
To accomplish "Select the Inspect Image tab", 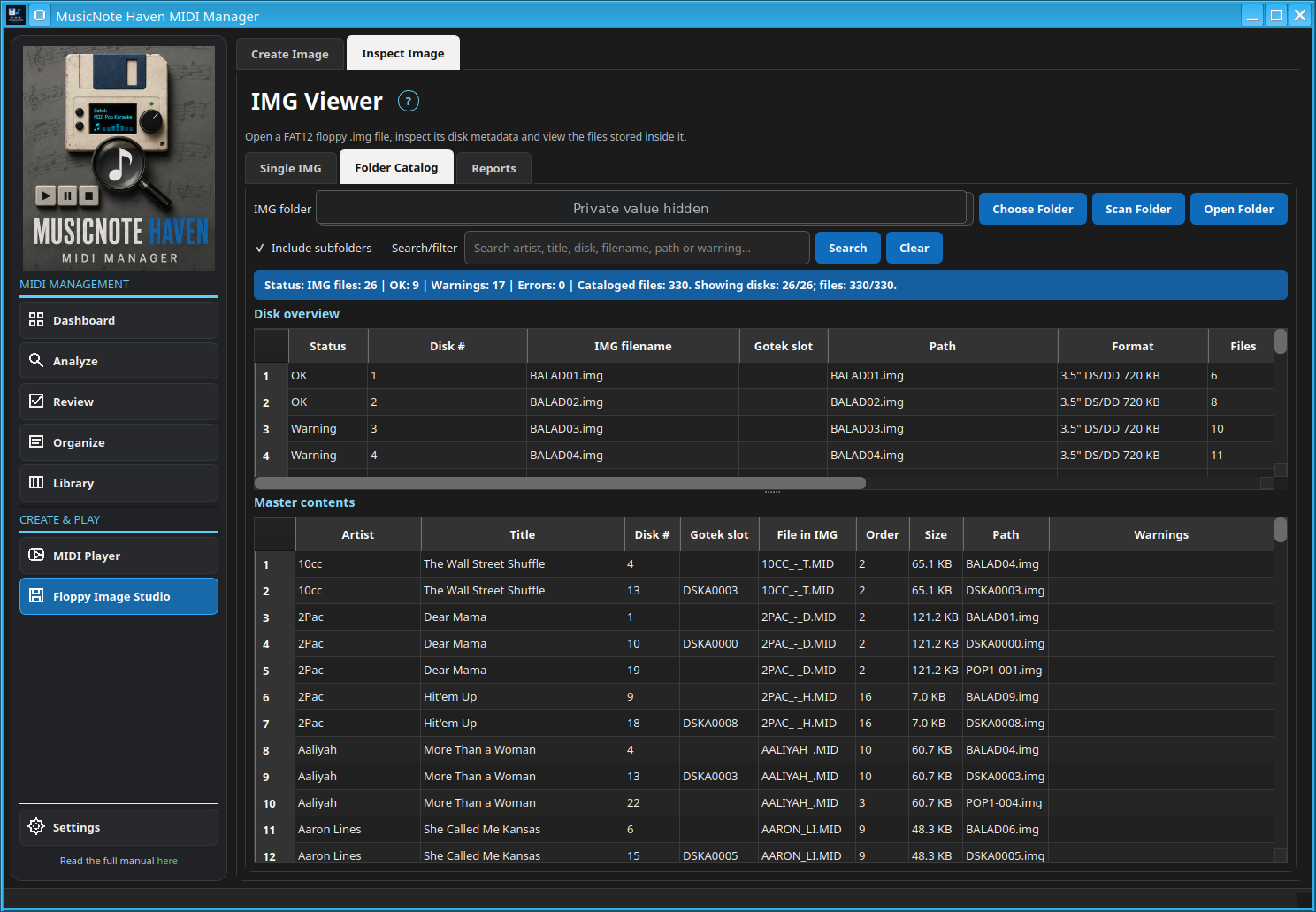I will tap(403, 53).
